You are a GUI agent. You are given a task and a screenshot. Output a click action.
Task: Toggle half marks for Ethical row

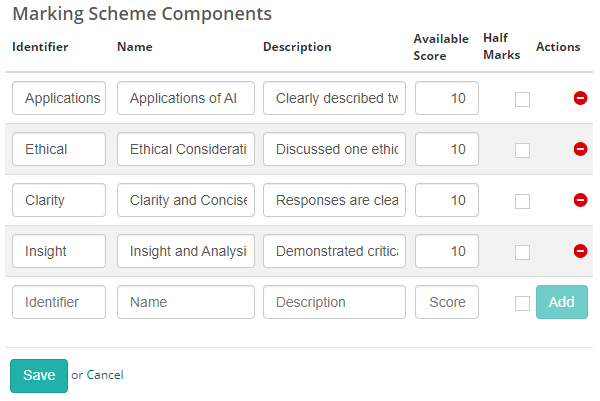522,150
